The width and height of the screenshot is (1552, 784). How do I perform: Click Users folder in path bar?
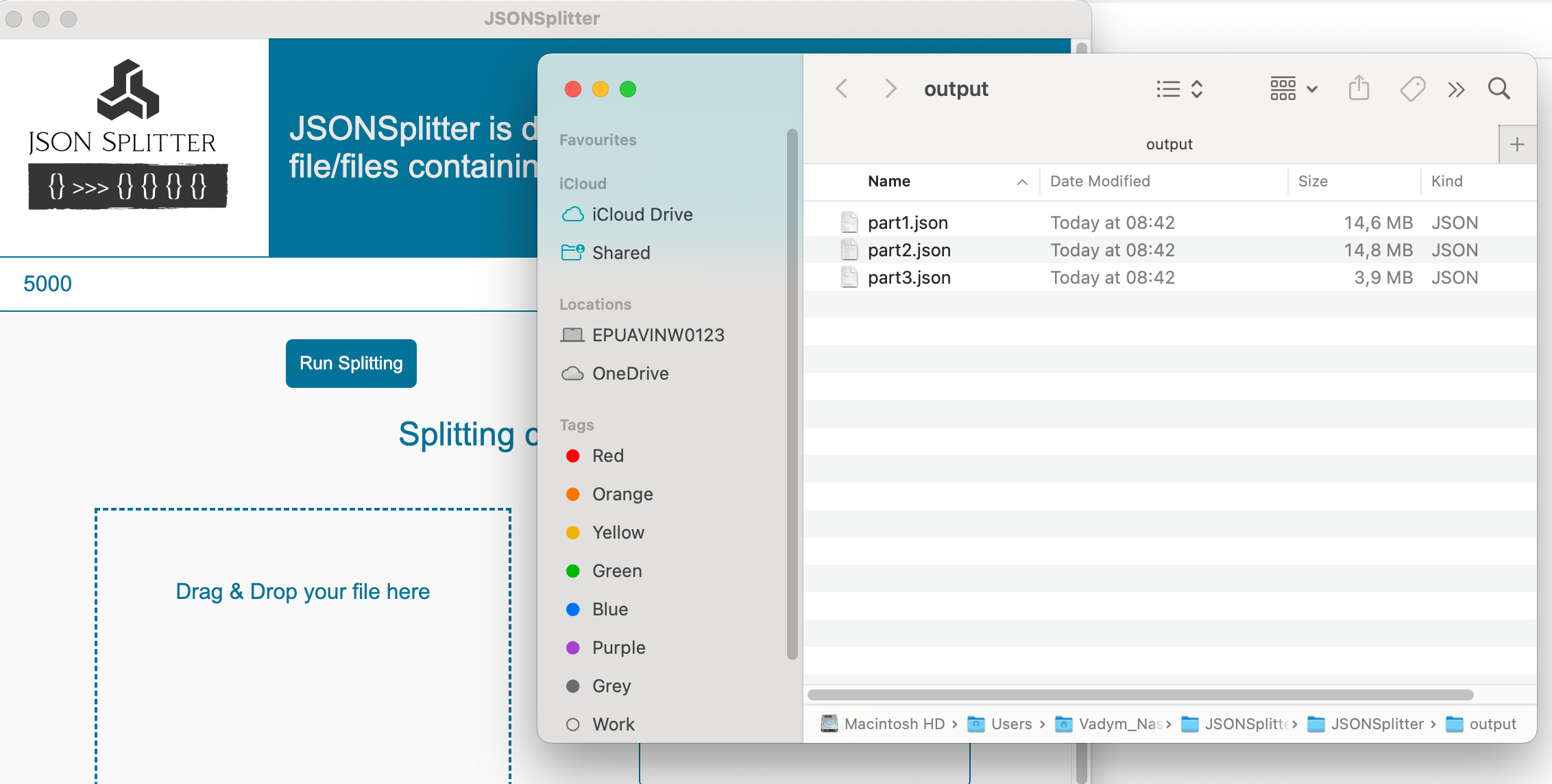[999, 724]
